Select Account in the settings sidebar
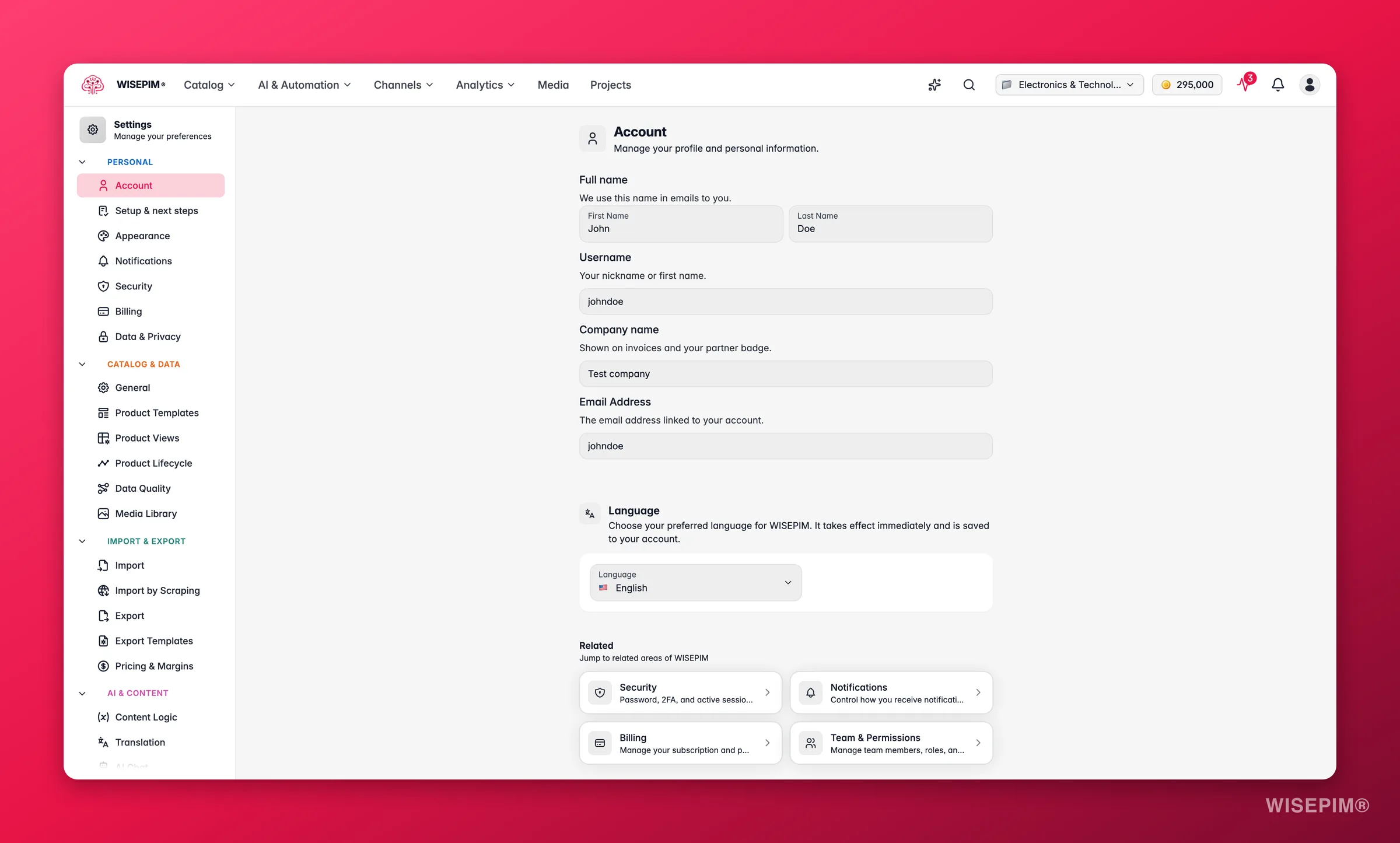The width and height of the screenshot is (1400, 843). [x=150, y=185]
